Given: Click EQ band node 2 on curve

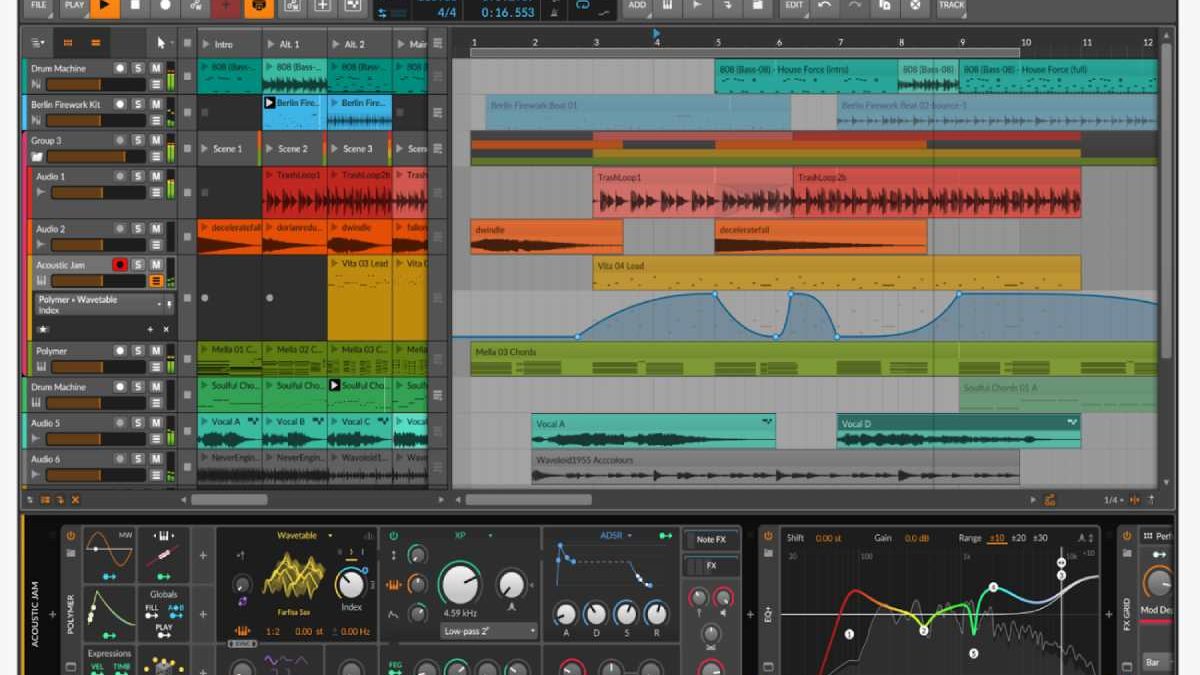Looking at the screenshot, I should (x=924, y=631).
